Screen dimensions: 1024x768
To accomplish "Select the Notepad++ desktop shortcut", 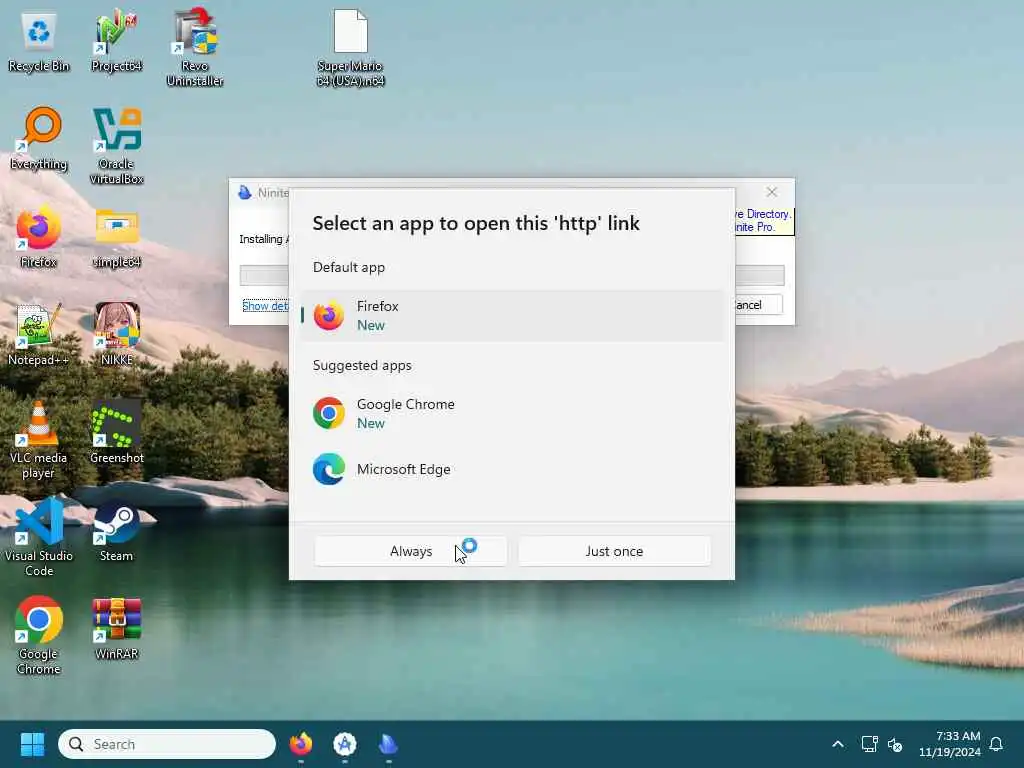I will (39, 334).
